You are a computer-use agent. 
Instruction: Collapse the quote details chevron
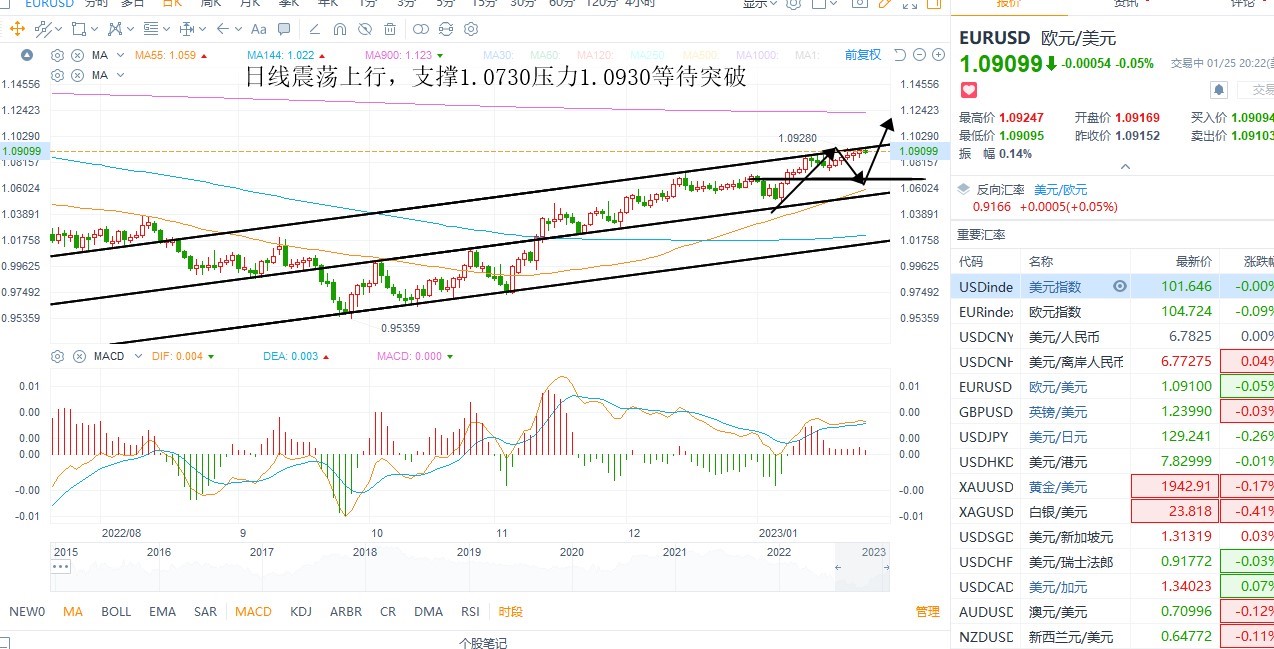[1125, 167]
